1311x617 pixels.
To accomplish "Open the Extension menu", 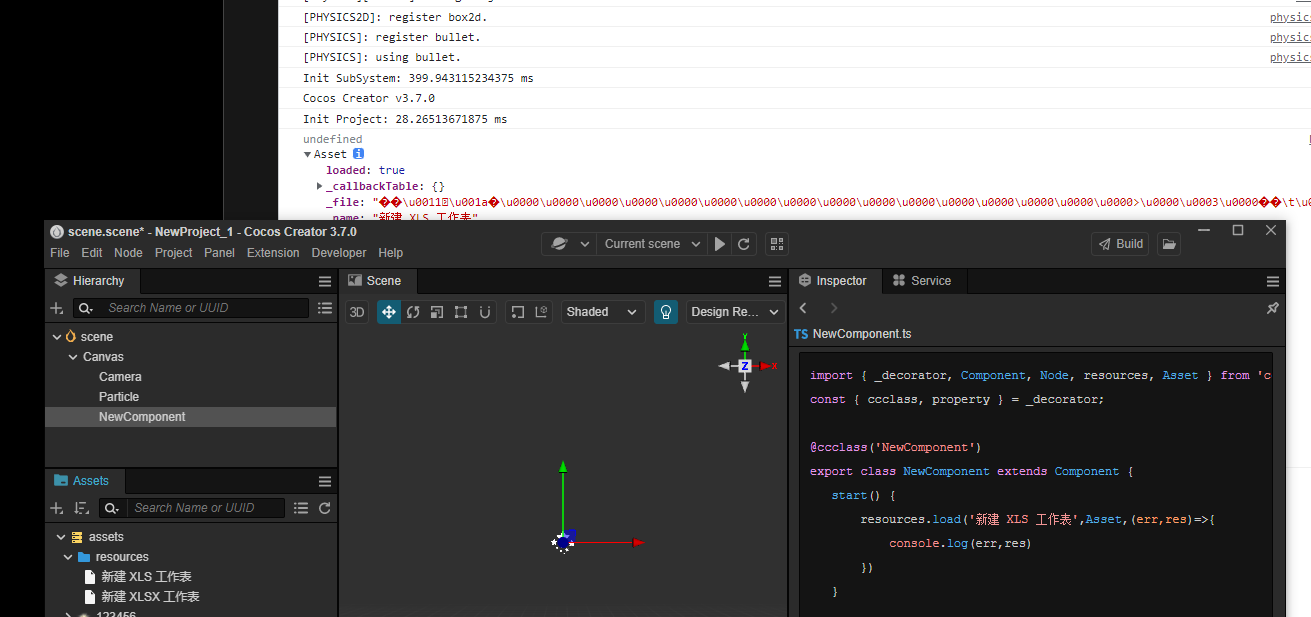I will point(273,253).
